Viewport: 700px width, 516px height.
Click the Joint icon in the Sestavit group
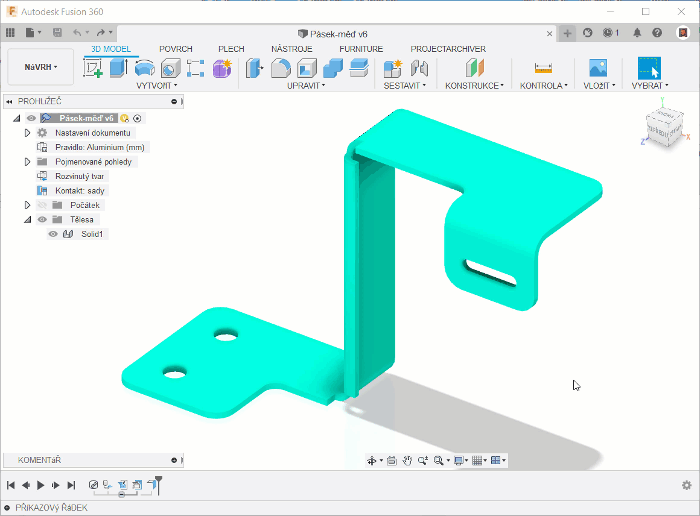(x=420, y=68)
